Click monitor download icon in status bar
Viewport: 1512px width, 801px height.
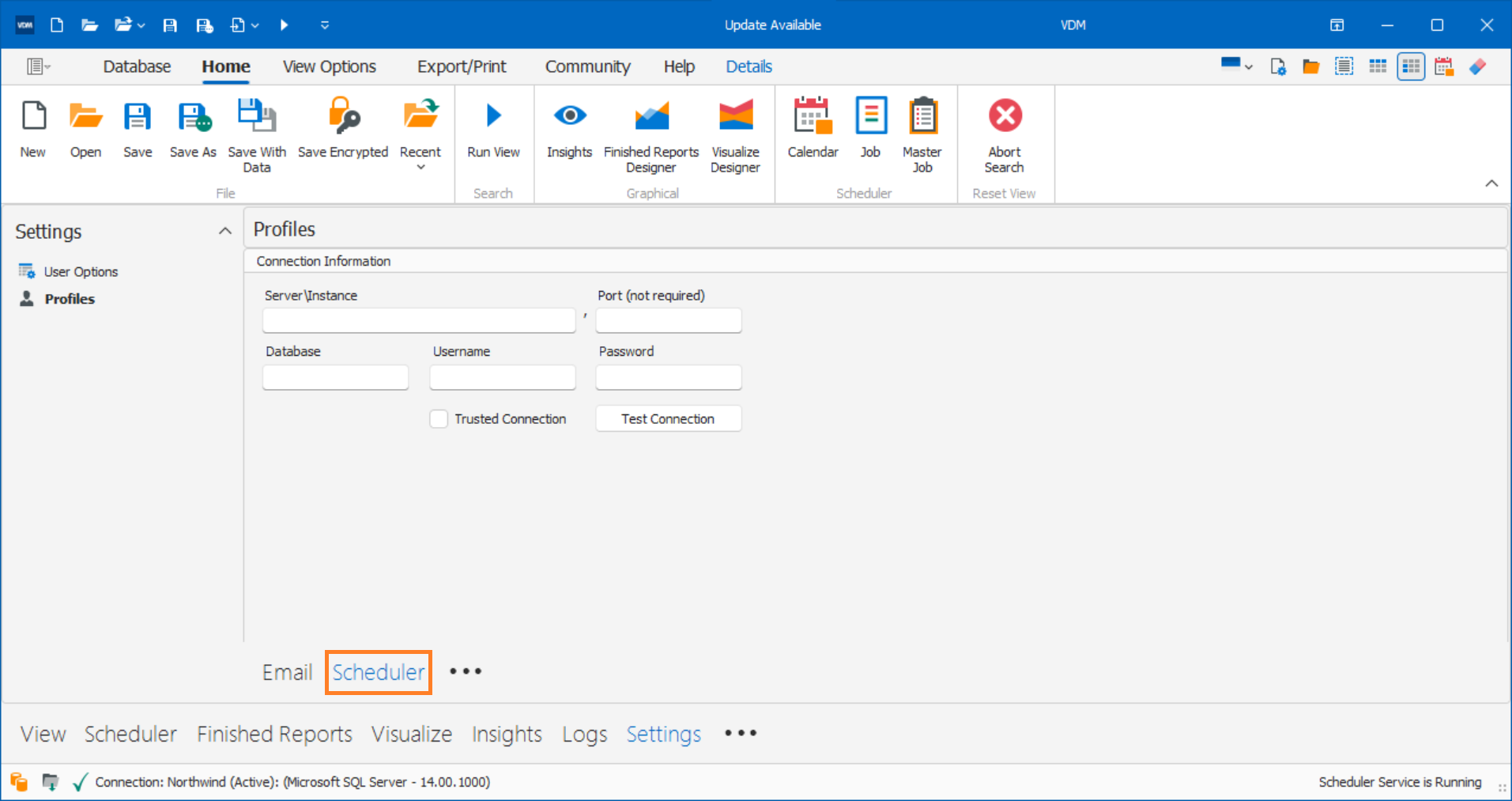[50, 782]
